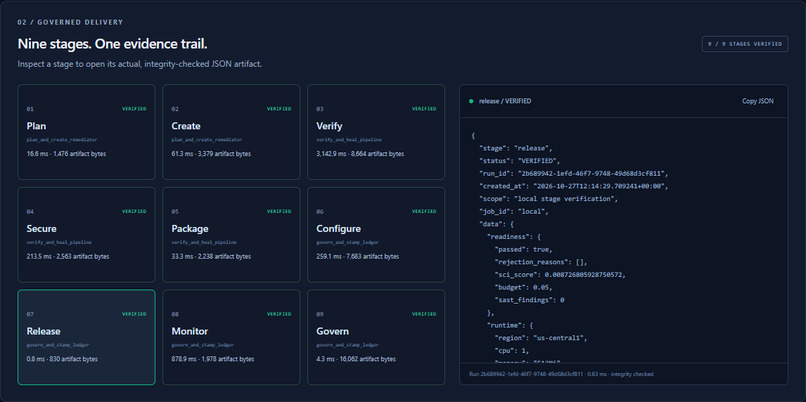Click "213.5 ms · 2,563 artifact bytes" on Secure
Screen dimensions: 806x402
pos(68,257)
